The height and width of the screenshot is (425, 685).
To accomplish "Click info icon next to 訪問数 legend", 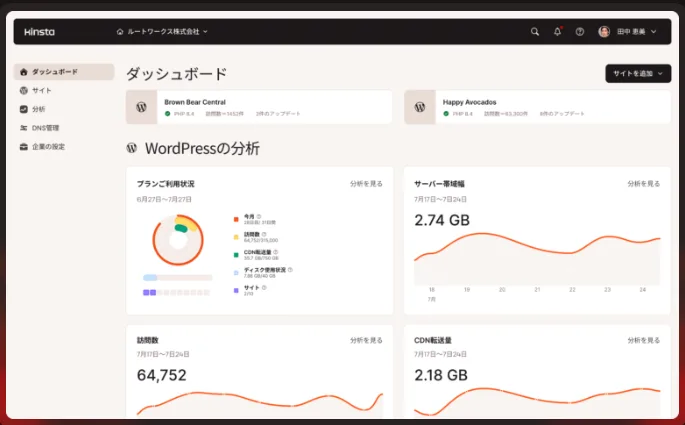I will (263, 234).
